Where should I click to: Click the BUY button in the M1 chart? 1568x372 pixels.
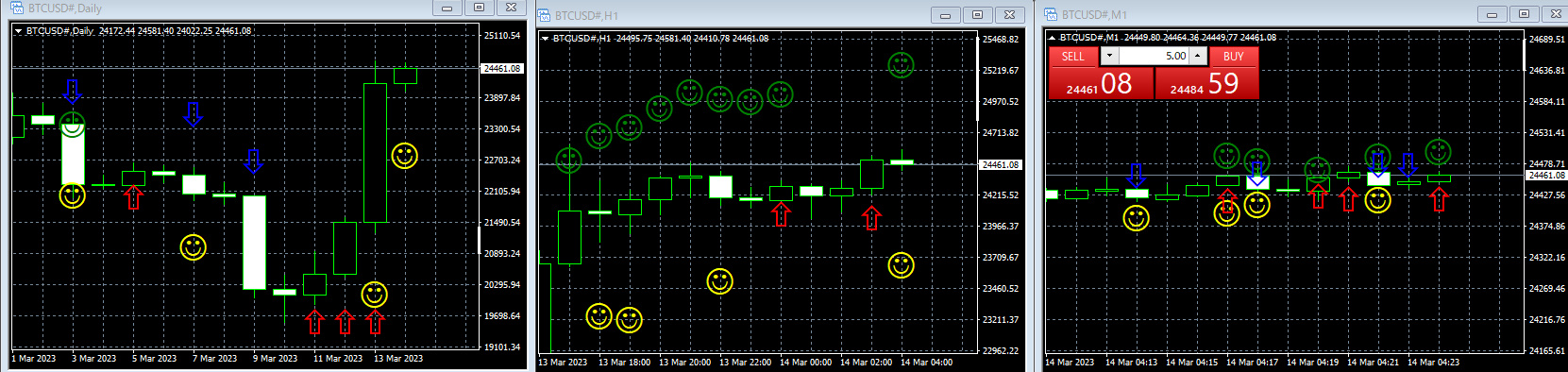[x=1233, y=57]
